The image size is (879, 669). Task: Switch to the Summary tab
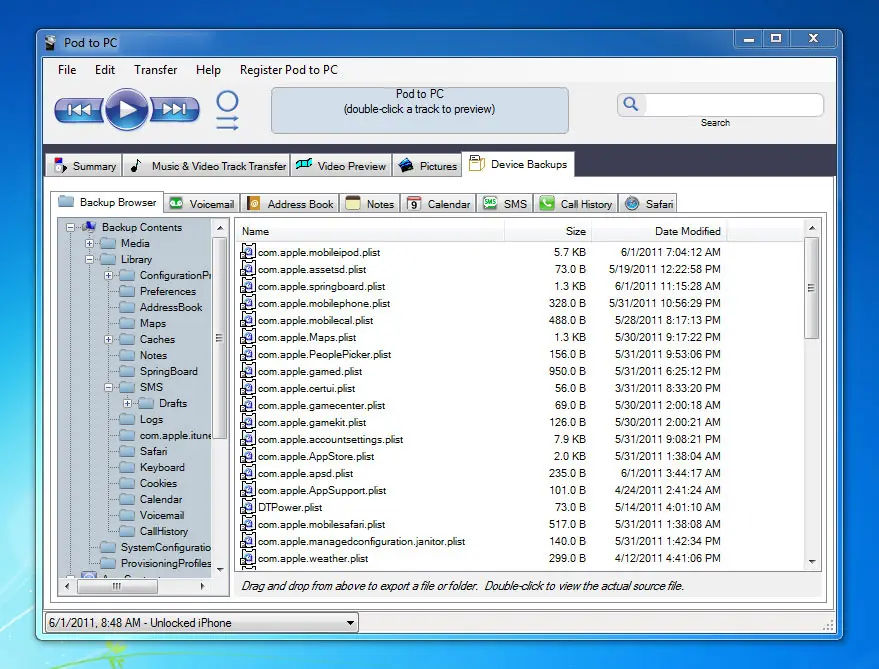[84, 166]
